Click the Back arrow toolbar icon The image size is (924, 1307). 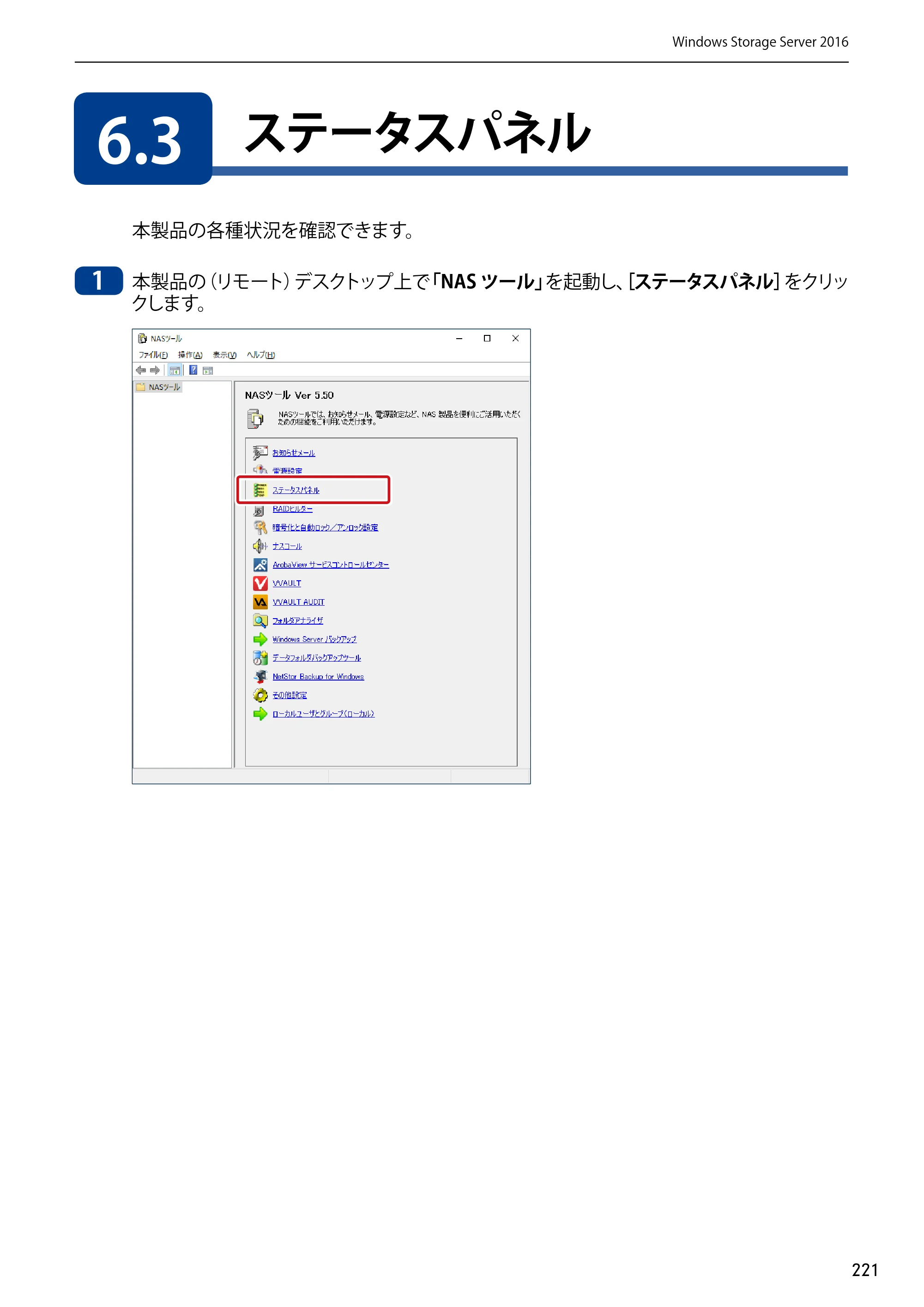[x=140, y=370]
